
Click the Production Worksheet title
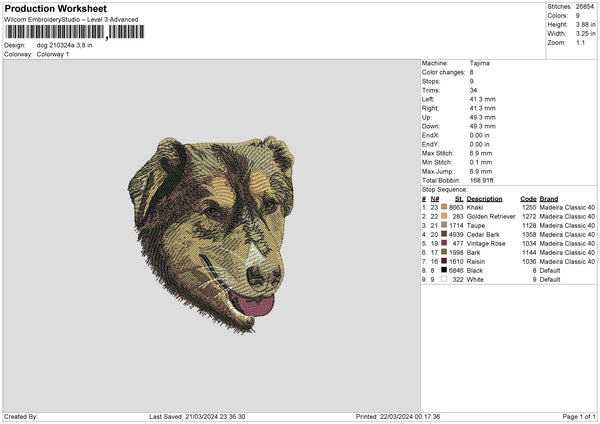(x=55, y=8)
